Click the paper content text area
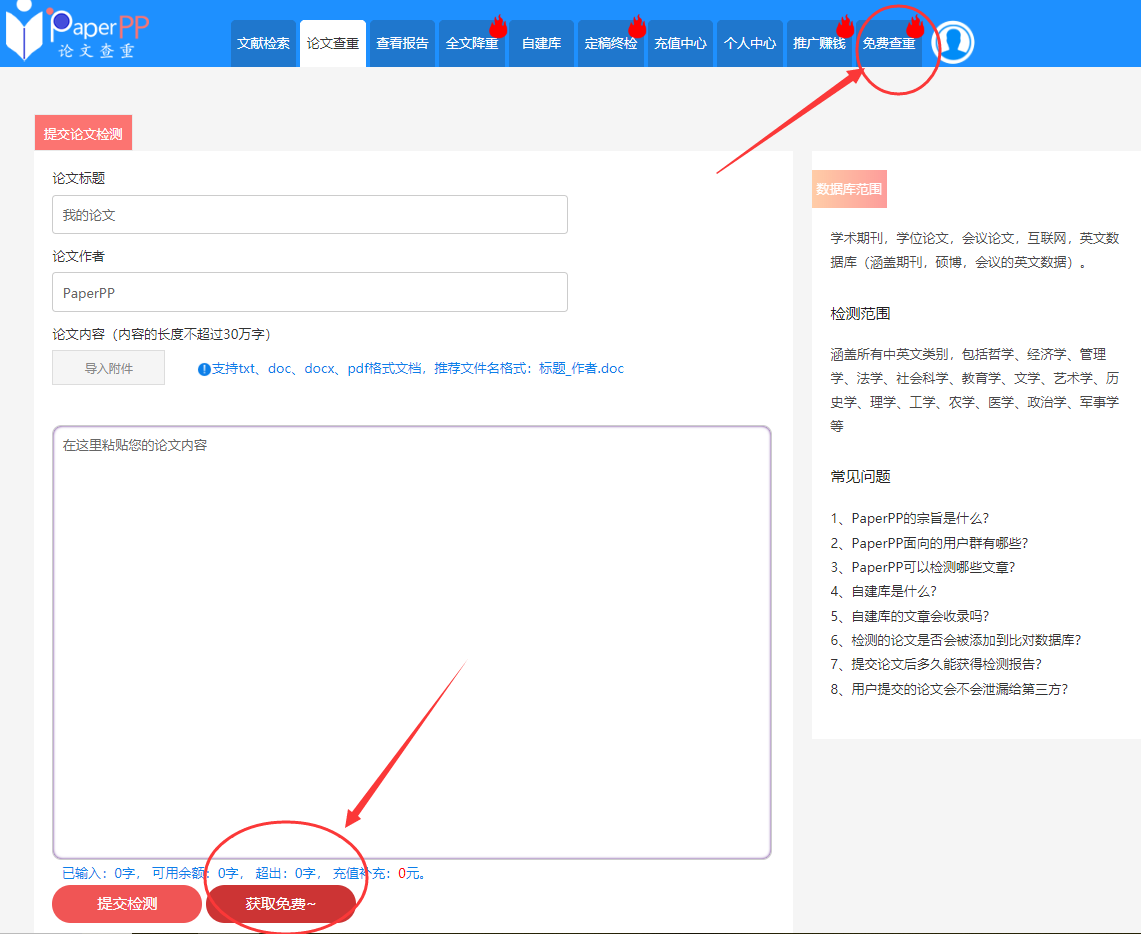 pyautogui.click(x=412, y=642)
